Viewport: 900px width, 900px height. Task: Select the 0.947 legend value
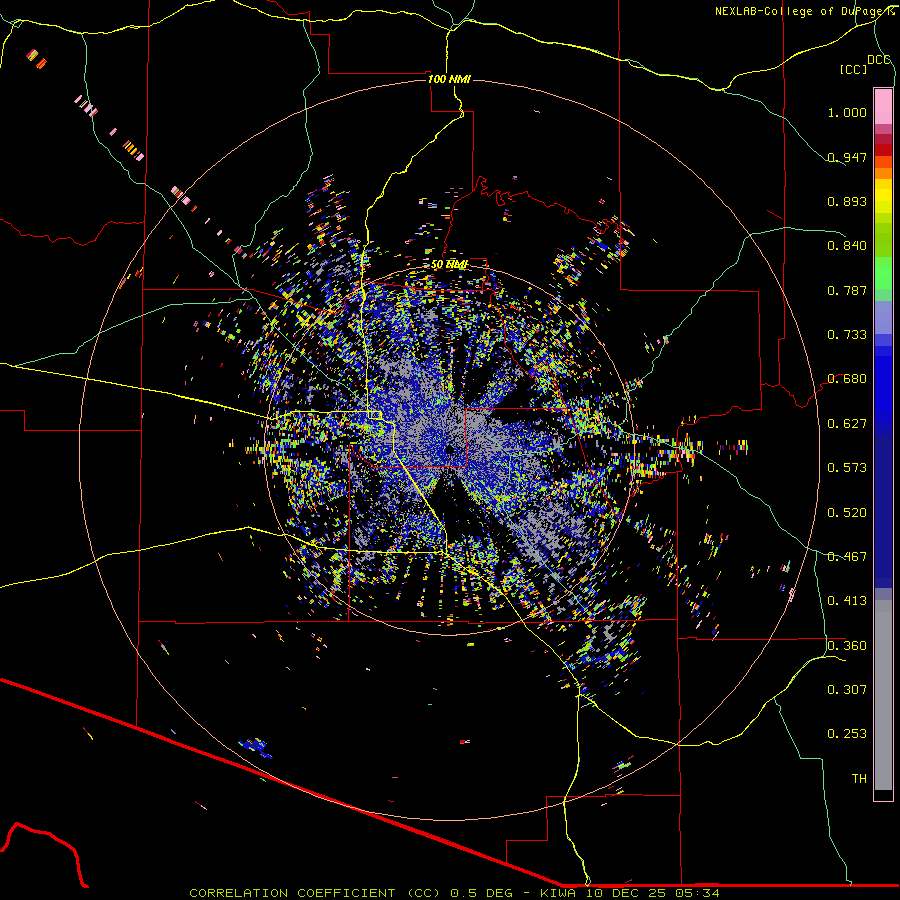click(x=847, y=157)
